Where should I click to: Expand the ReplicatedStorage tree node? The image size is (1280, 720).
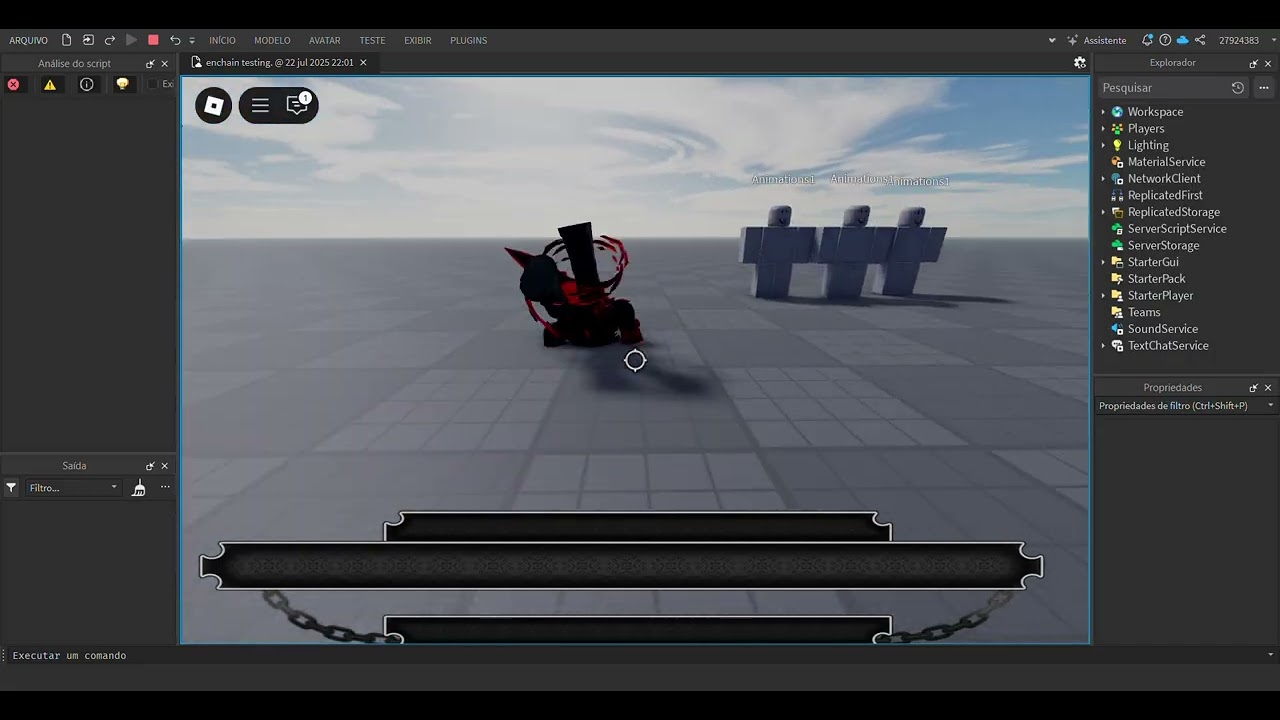click(x=1103, y=212)
